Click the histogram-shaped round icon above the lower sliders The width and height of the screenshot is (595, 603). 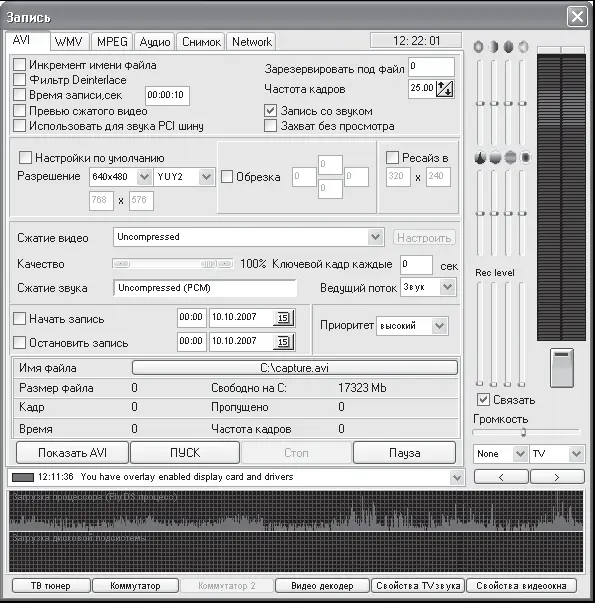[x=480, y=157]
